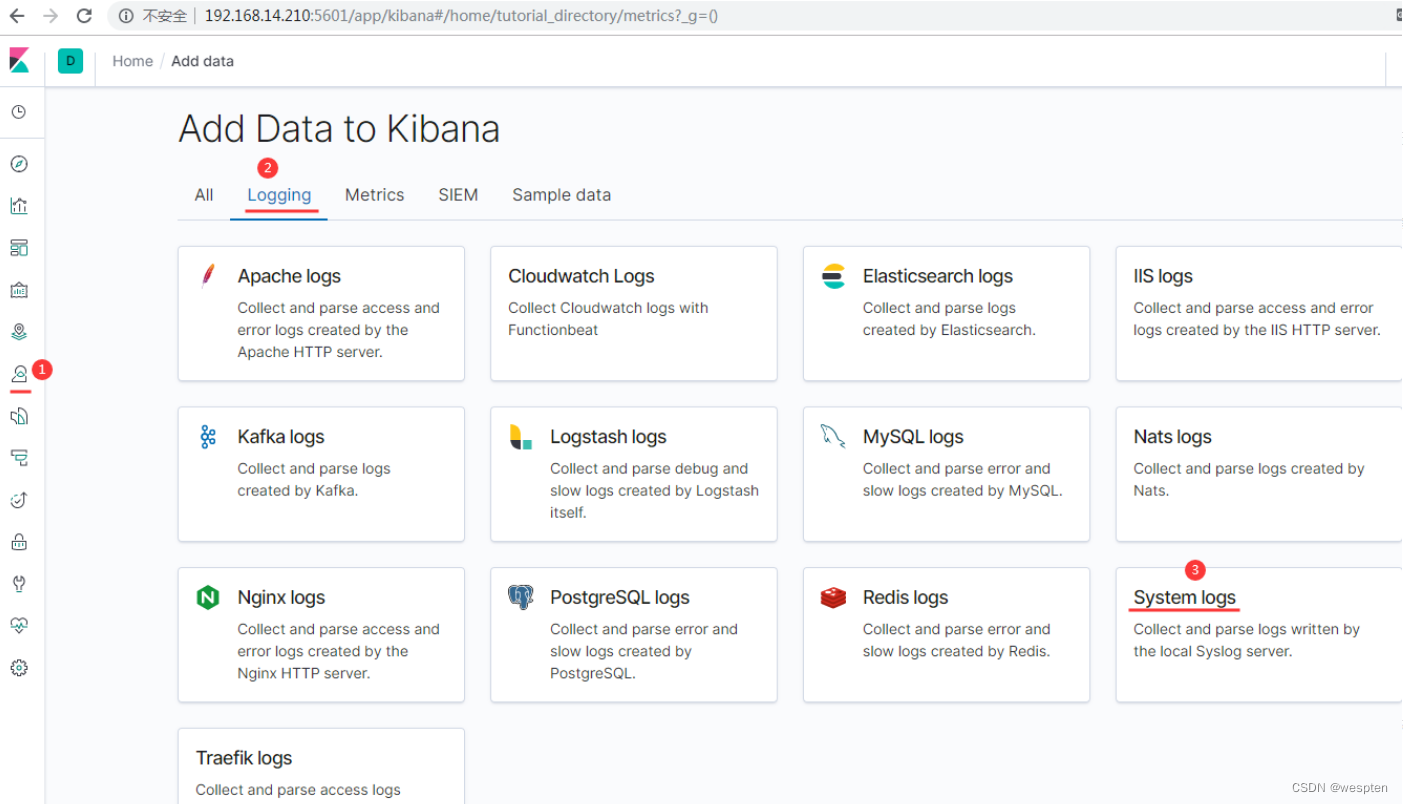This screenshot has height=804, width=1403.
Task: Go forward with browser forward arrow
Action: click(x=51, y=16)
